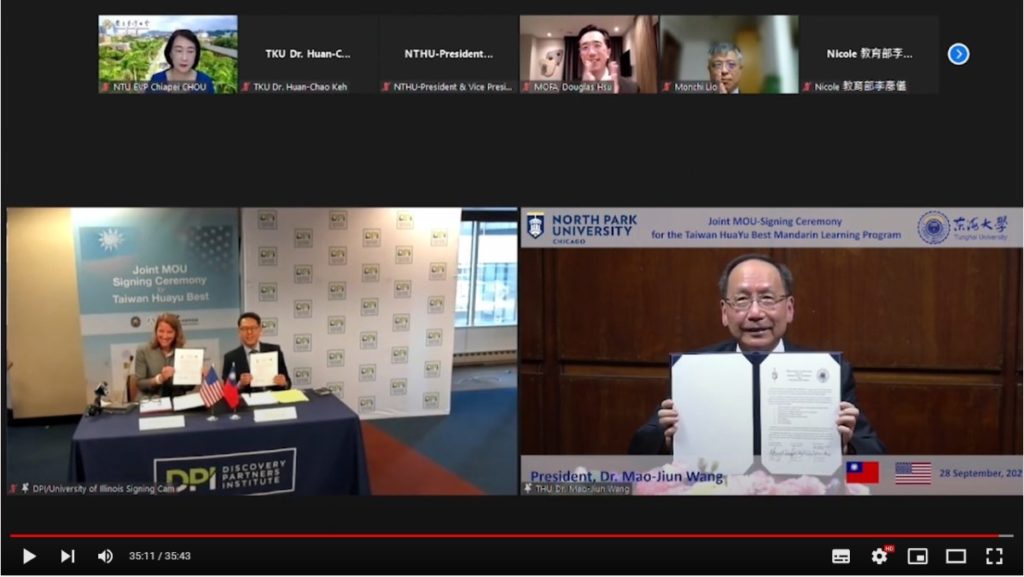Click the pin icon on THU Dr. Mao-Jiun Wang label
Screen dimensions: 1024x577
coord(528,488)
